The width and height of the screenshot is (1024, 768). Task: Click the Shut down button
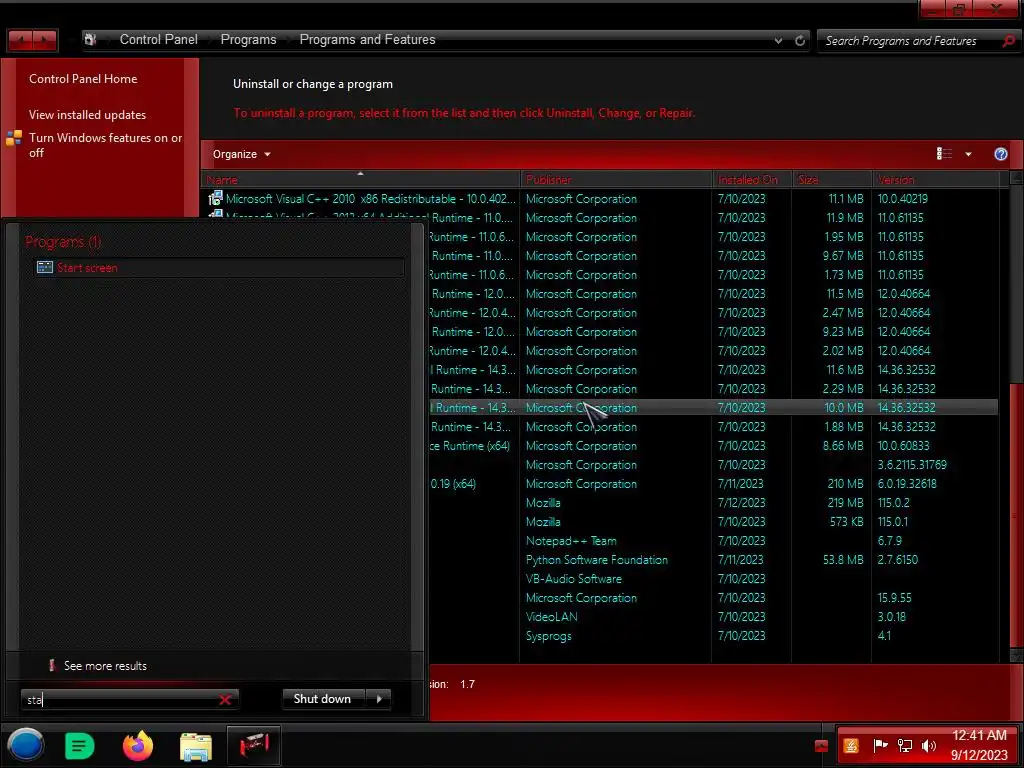(323, 699)
